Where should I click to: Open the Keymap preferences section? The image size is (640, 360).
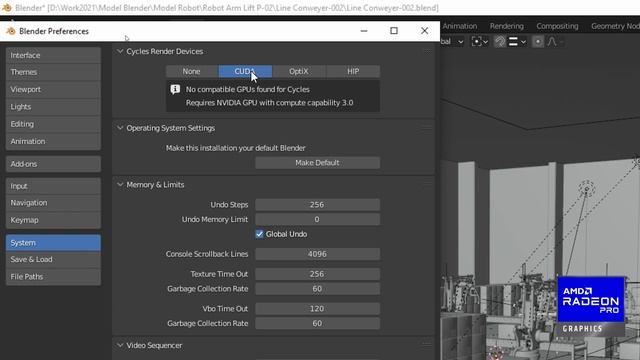[x=53, y=220]
